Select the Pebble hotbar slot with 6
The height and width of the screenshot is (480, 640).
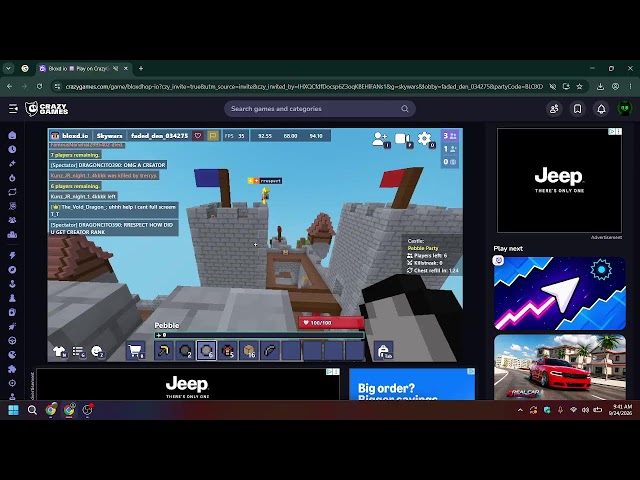point(207,351)
